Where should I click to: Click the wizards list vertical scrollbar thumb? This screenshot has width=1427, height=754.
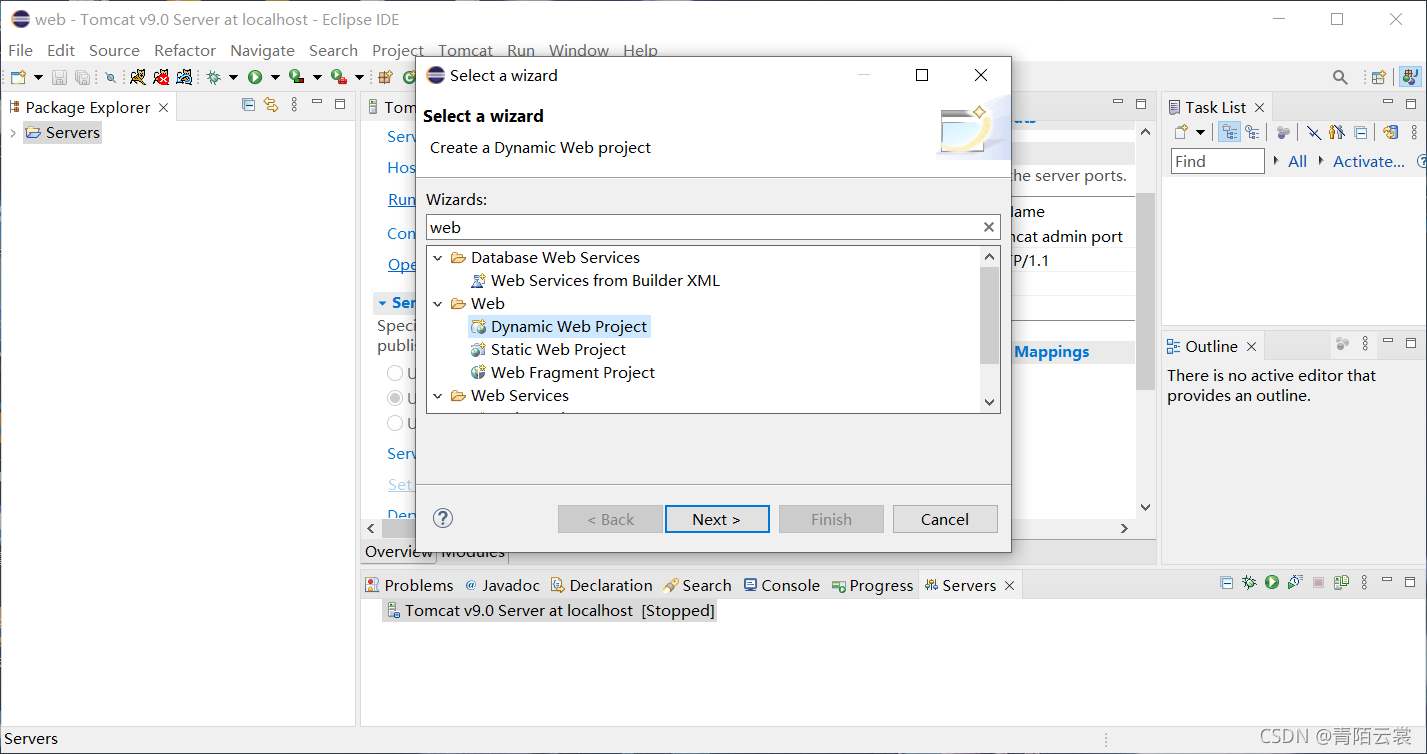tap(989, 316)
